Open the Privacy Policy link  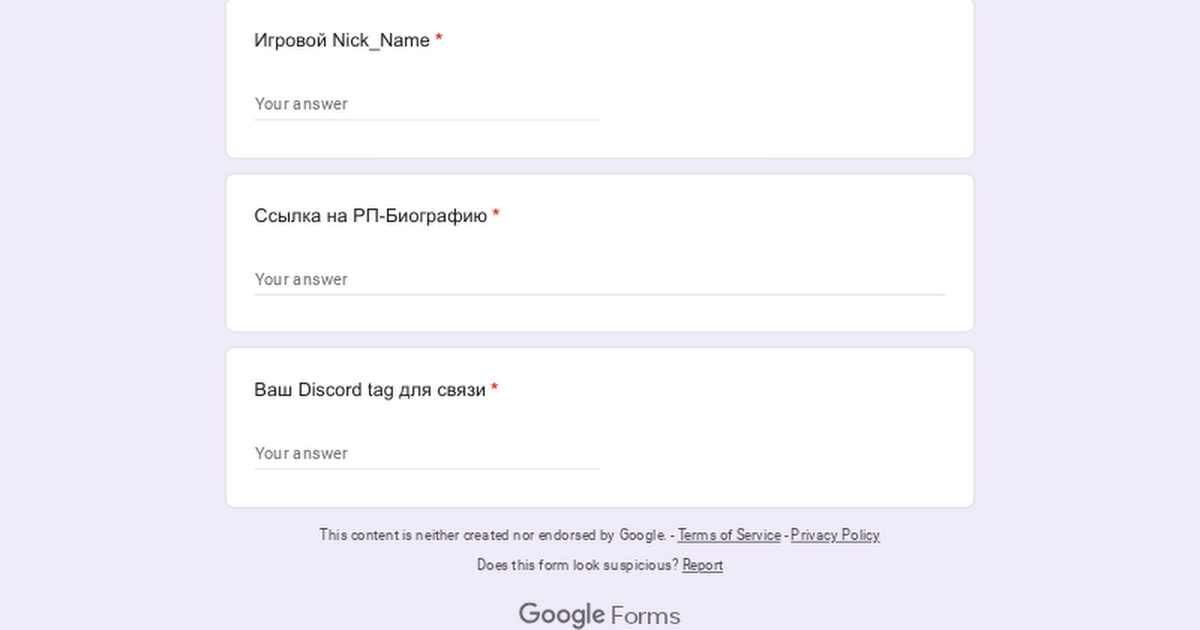click(835, 535)
